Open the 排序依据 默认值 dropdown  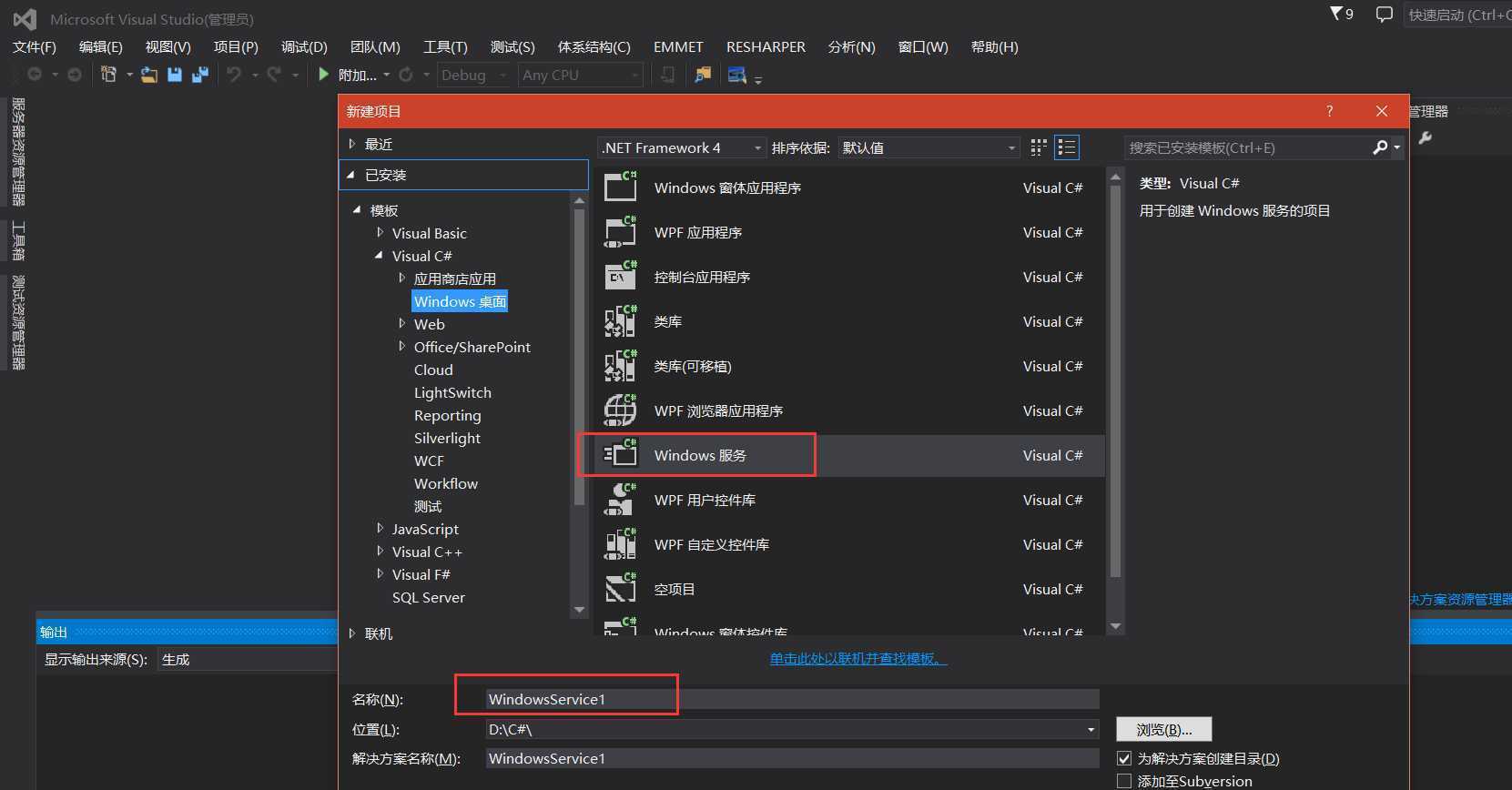[929, 147]
